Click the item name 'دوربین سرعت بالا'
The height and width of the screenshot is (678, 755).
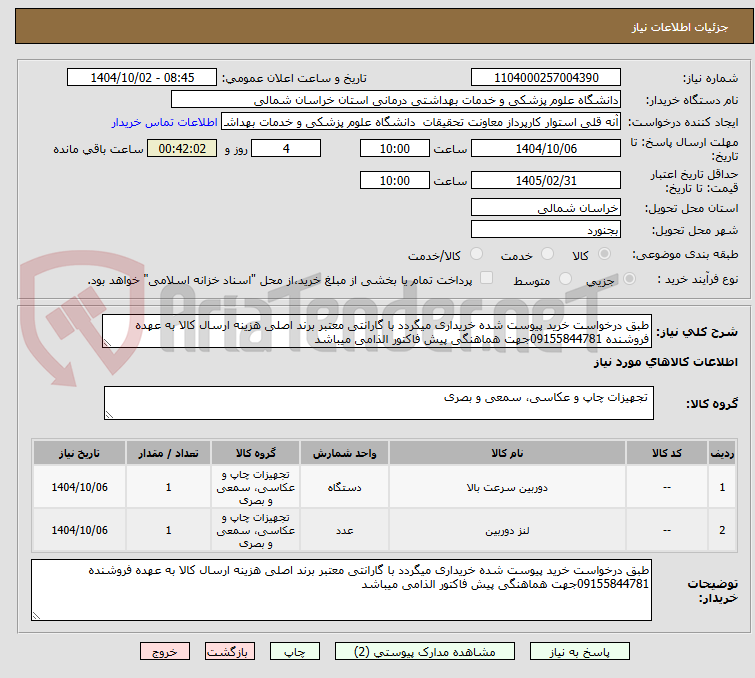pyautogui.click(x=507, y=487)
